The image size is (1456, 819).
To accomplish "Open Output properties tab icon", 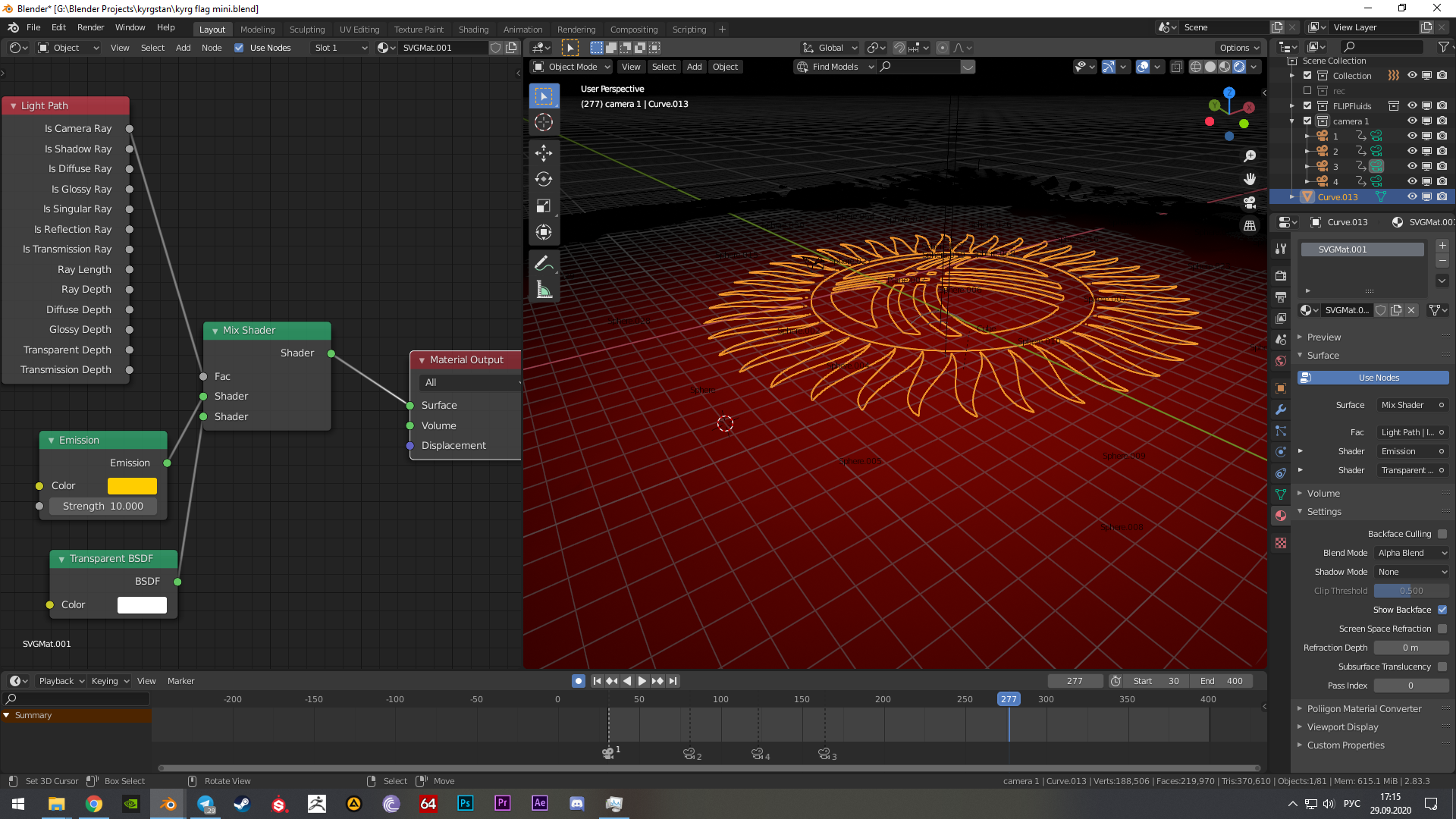I will coord(1281,297).
